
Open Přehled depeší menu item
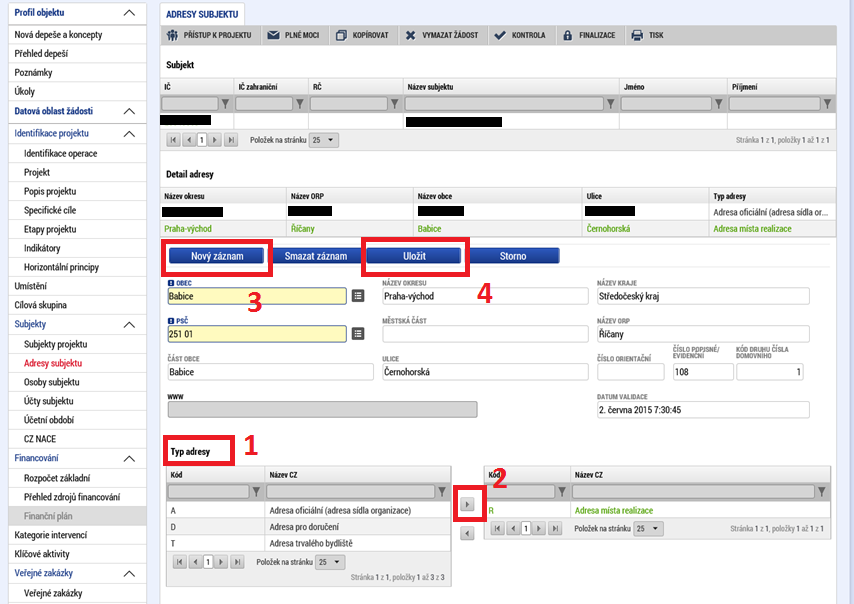tap(77, 53)
